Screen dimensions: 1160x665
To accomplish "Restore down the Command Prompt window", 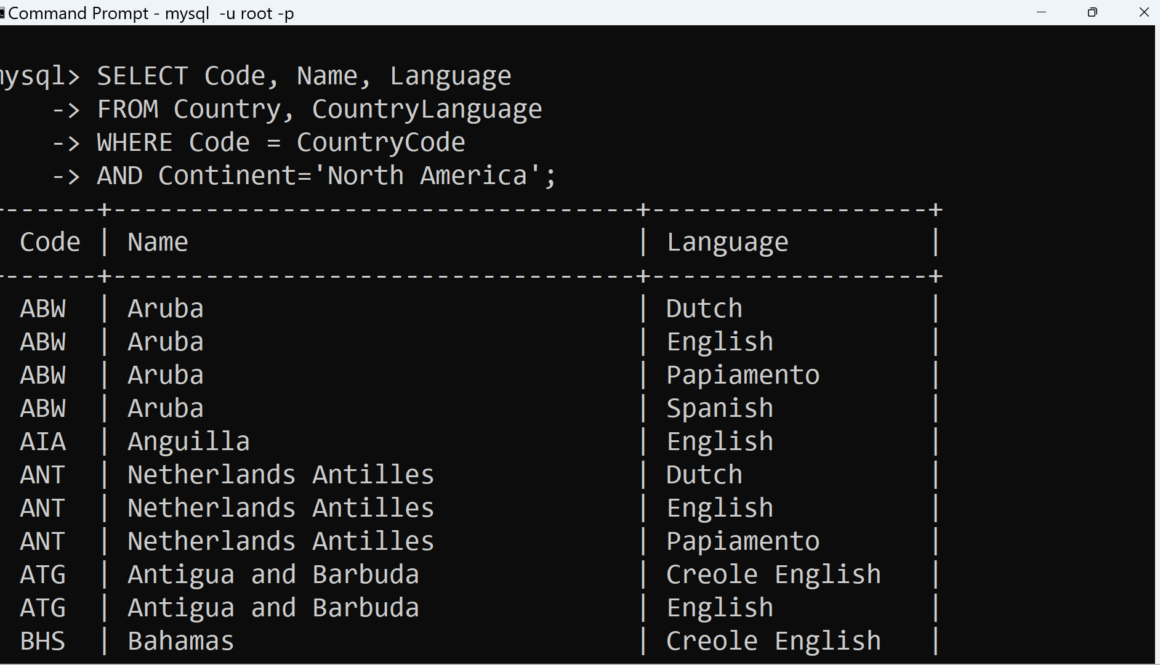I will pyautogui.click(x=1092, y=13).
